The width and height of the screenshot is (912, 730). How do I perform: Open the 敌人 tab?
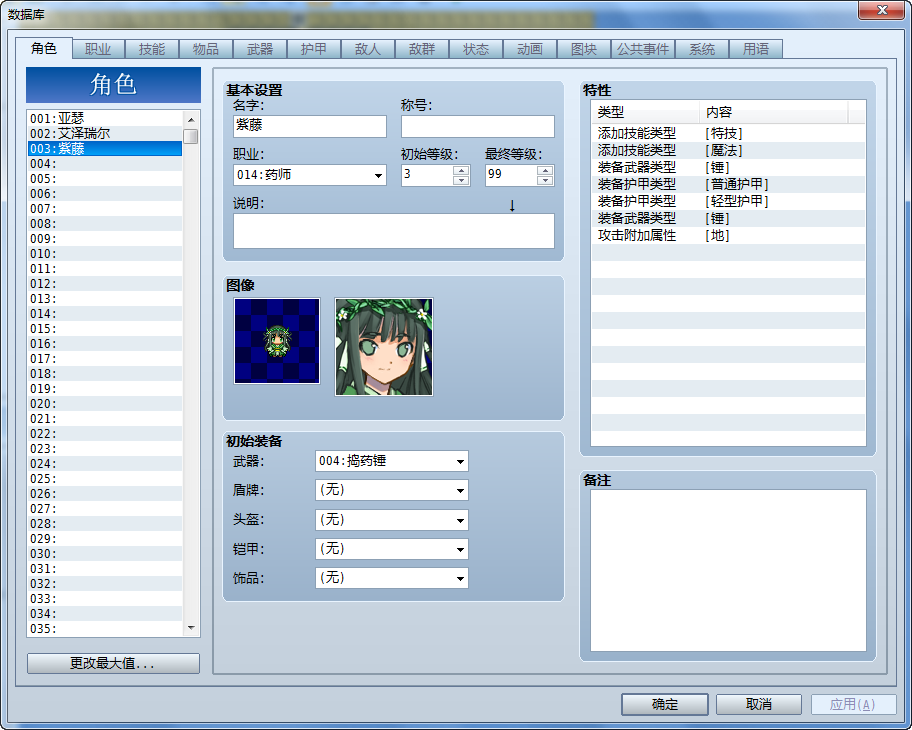coord(368,49)
